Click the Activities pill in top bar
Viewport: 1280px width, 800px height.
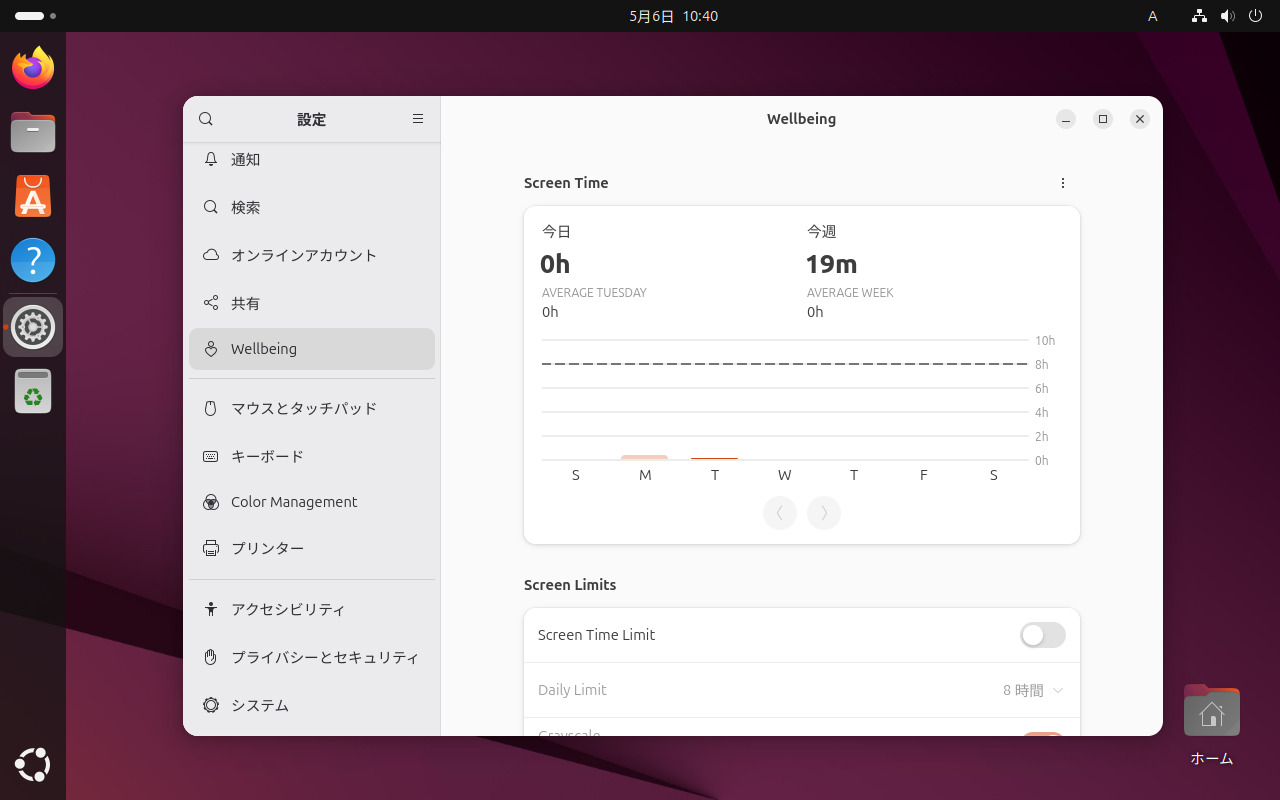point(35,16)
